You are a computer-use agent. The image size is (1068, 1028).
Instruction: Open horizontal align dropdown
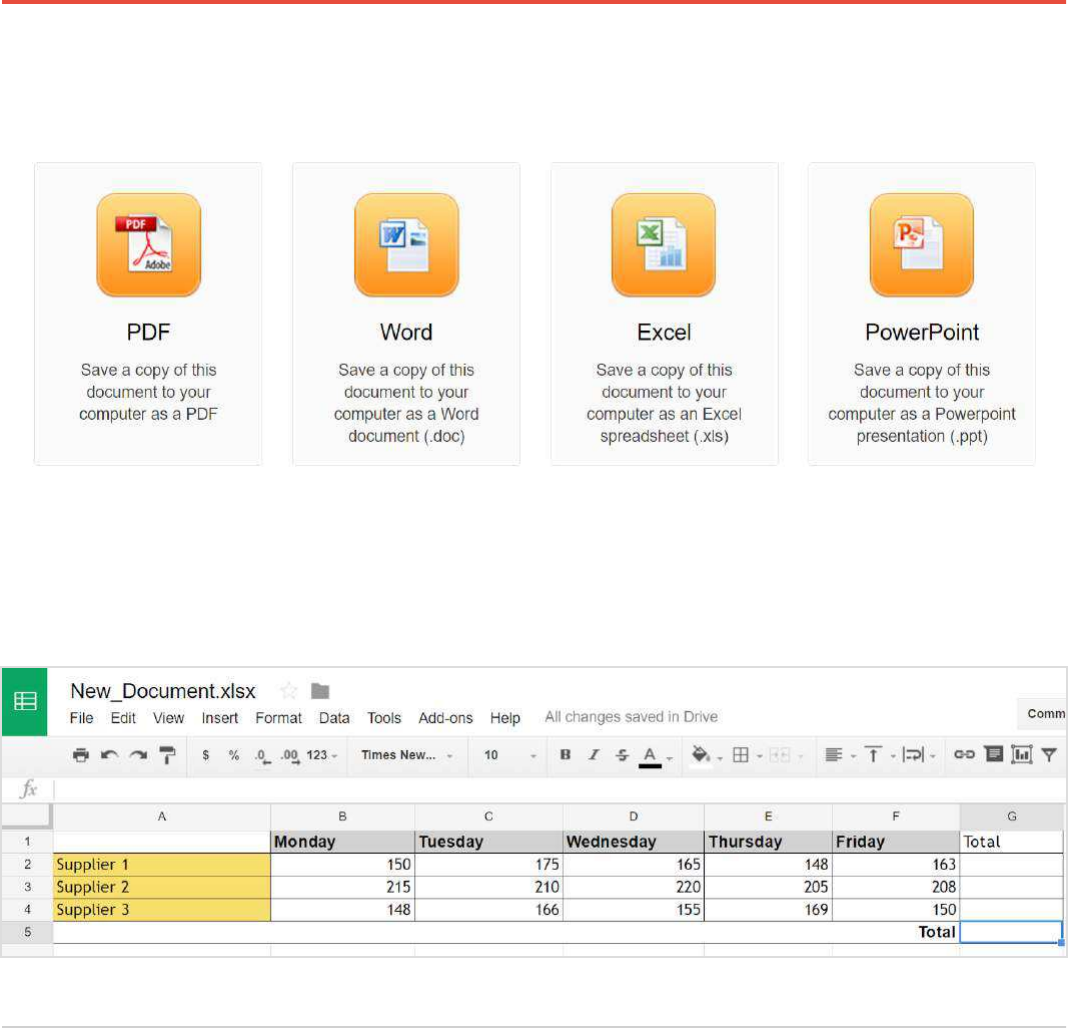click(x=840, y=755)
